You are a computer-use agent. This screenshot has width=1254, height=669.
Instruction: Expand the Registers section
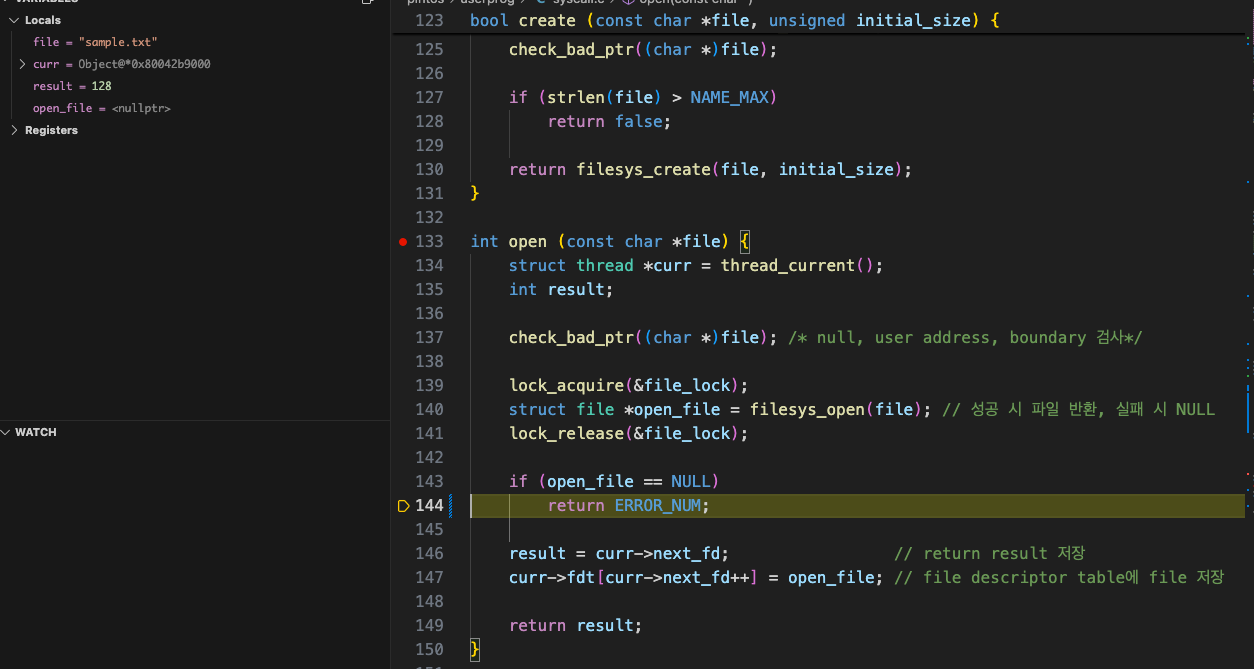pos(15,130)
